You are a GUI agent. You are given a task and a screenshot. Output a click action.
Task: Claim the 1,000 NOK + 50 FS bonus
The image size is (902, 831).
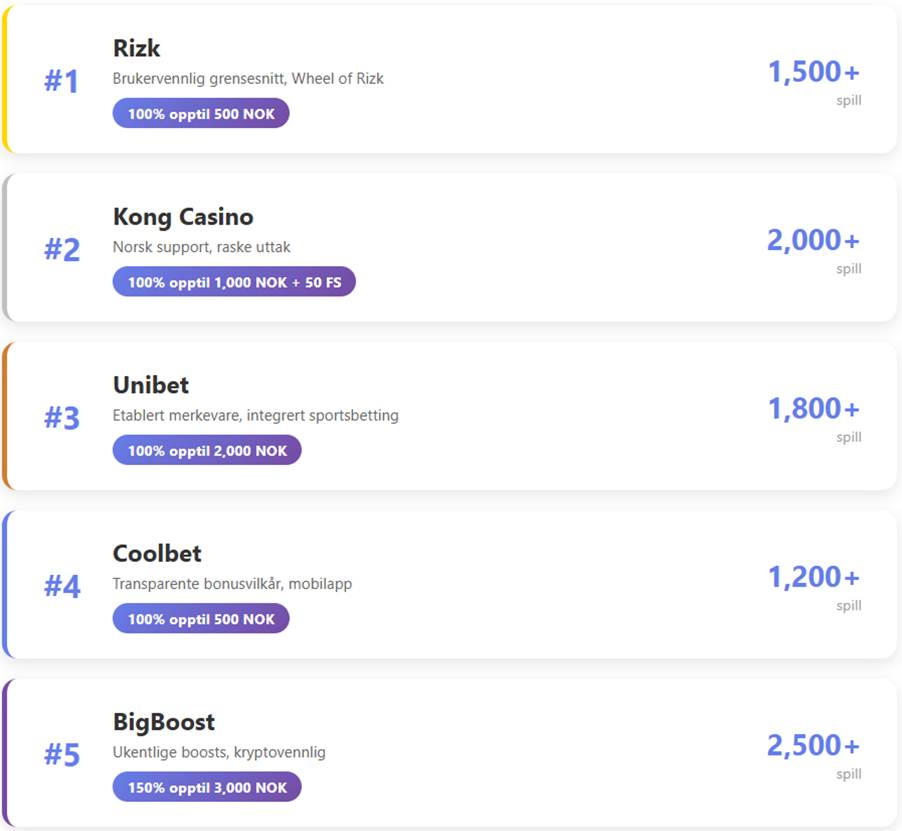click(234, 282)
